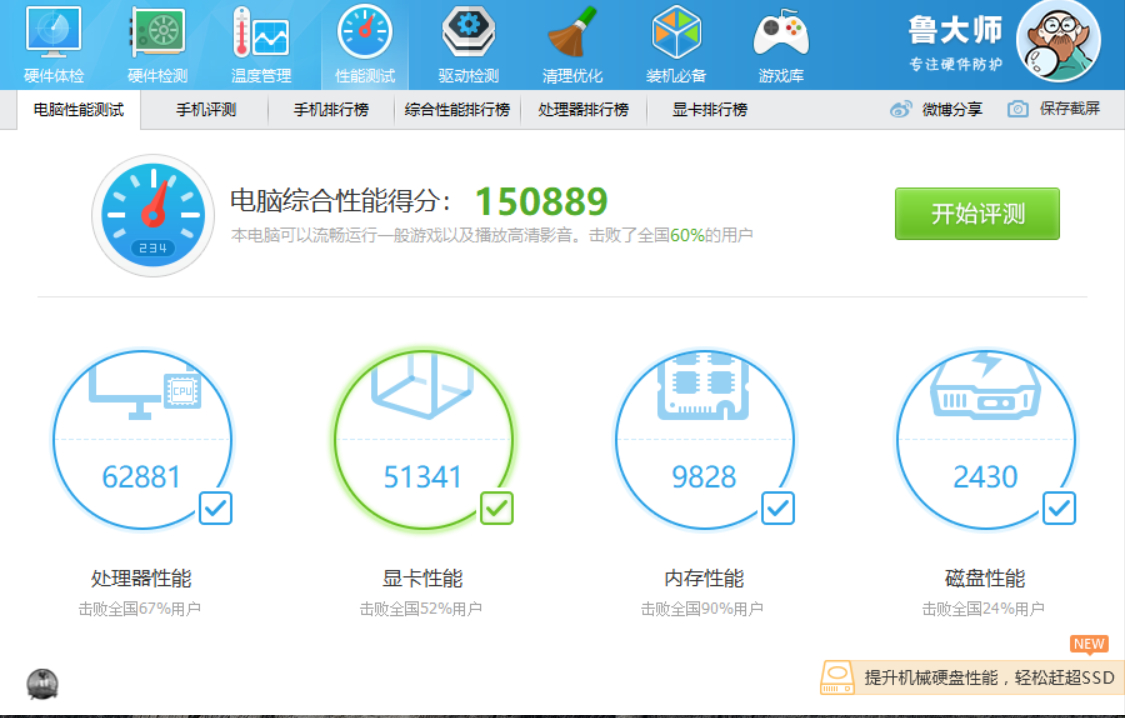Open the 清理优化 cleanup broom icon

click(x=572, y=32)
